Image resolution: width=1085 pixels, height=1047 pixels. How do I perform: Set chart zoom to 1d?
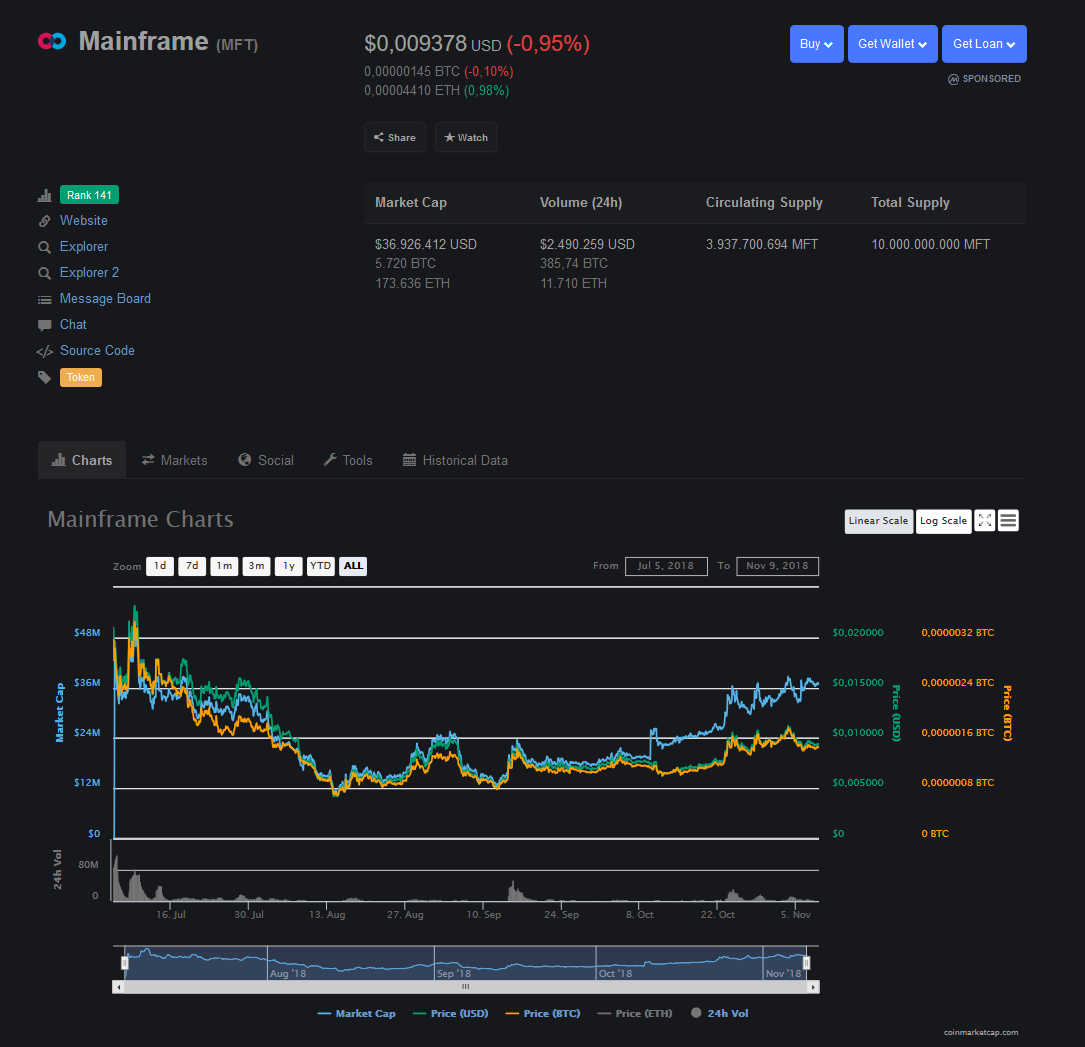[x=160, y=566]
